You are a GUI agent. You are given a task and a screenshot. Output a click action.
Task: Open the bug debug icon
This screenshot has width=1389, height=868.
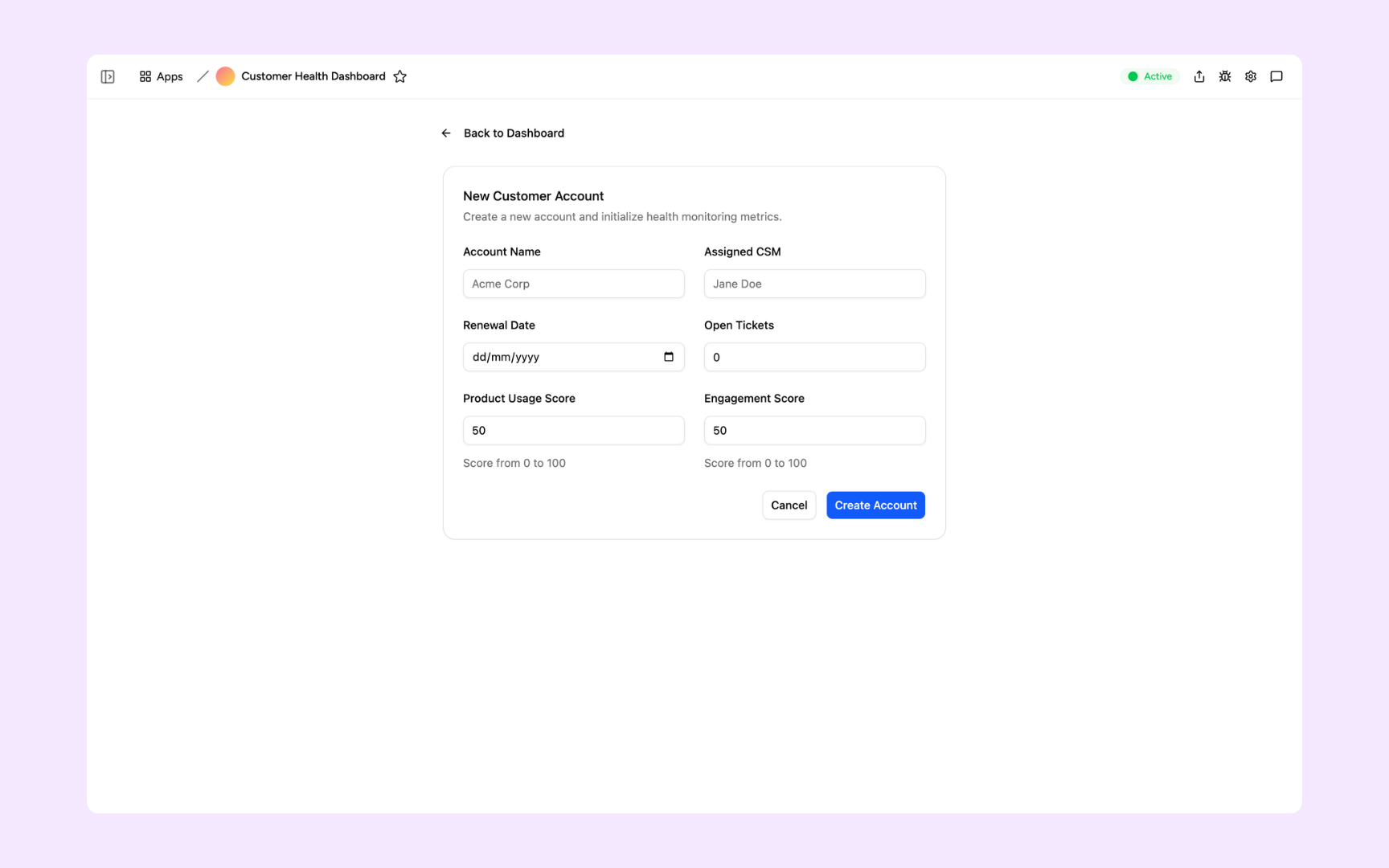click(x=1224, y=76)
